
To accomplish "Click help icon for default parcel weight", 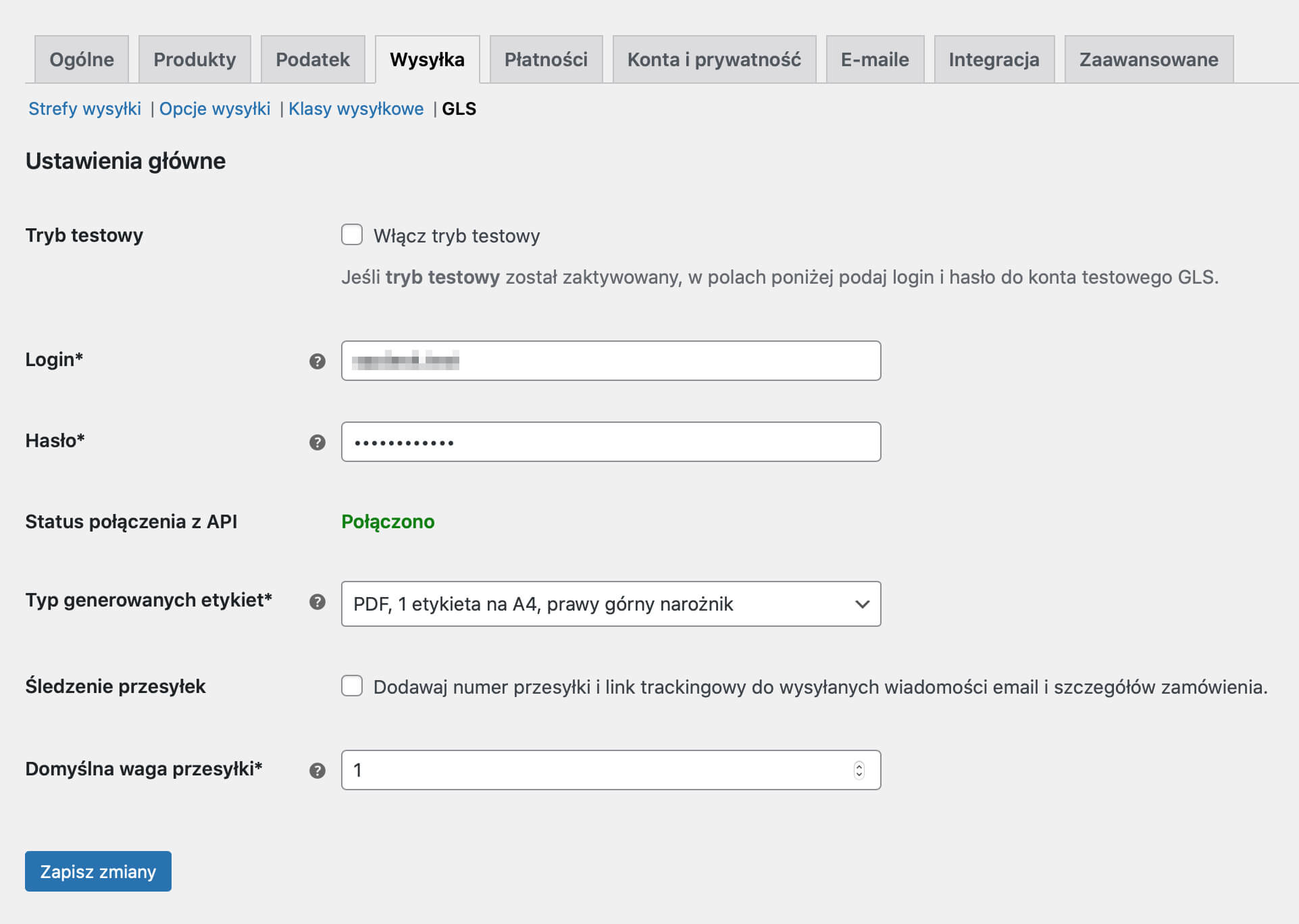I will point(317,771).
